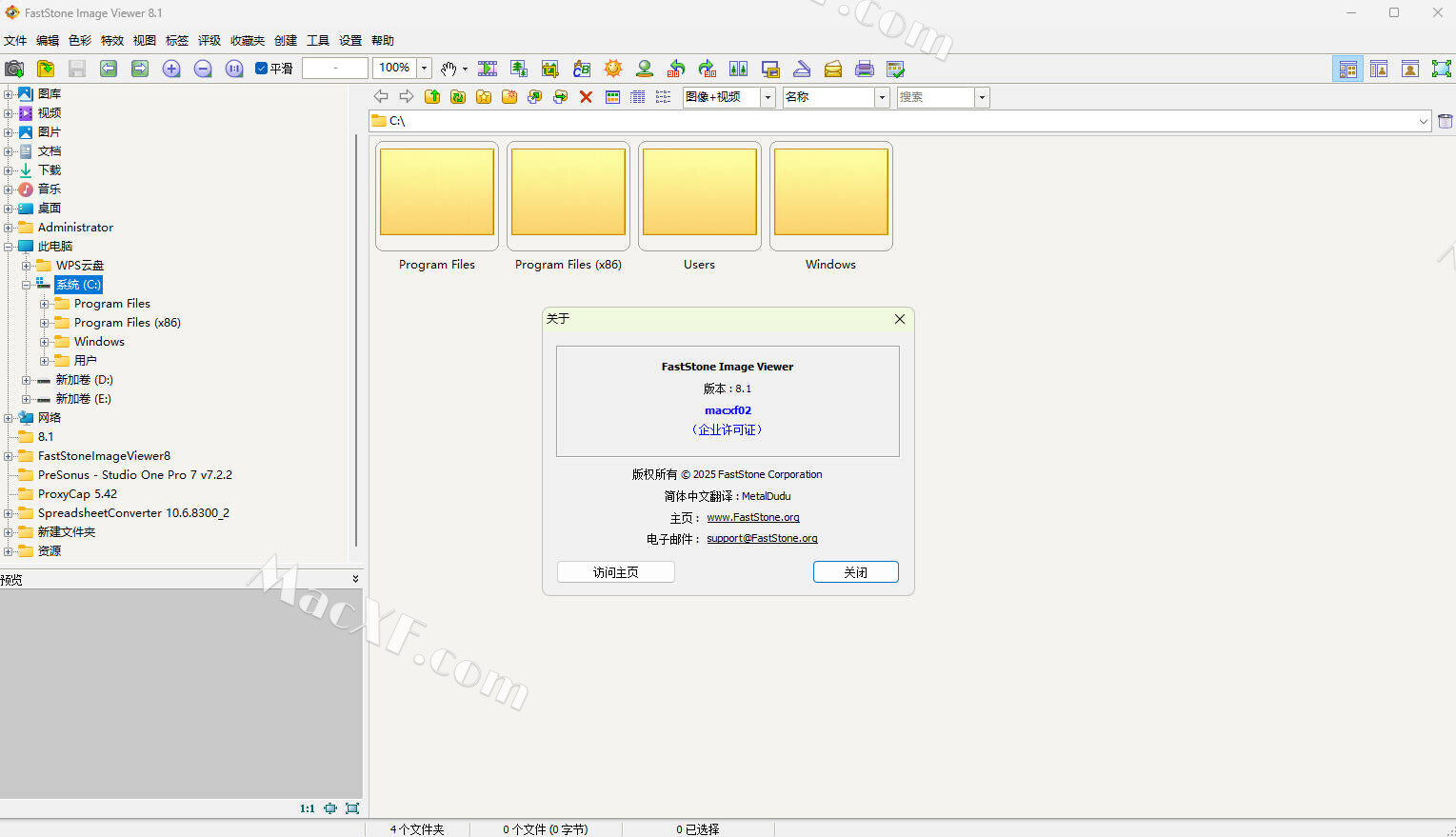Click the refresh folder icon
Image resolution: width=1456 pixels, height=837 pixels.
(x=458, y=97)
